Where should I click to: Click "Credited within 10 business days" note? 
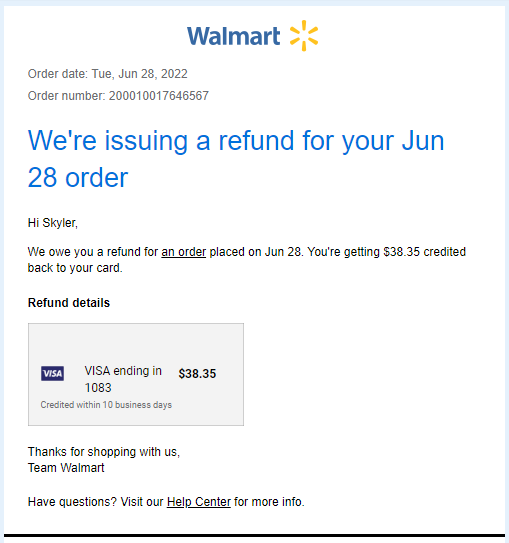106,405
